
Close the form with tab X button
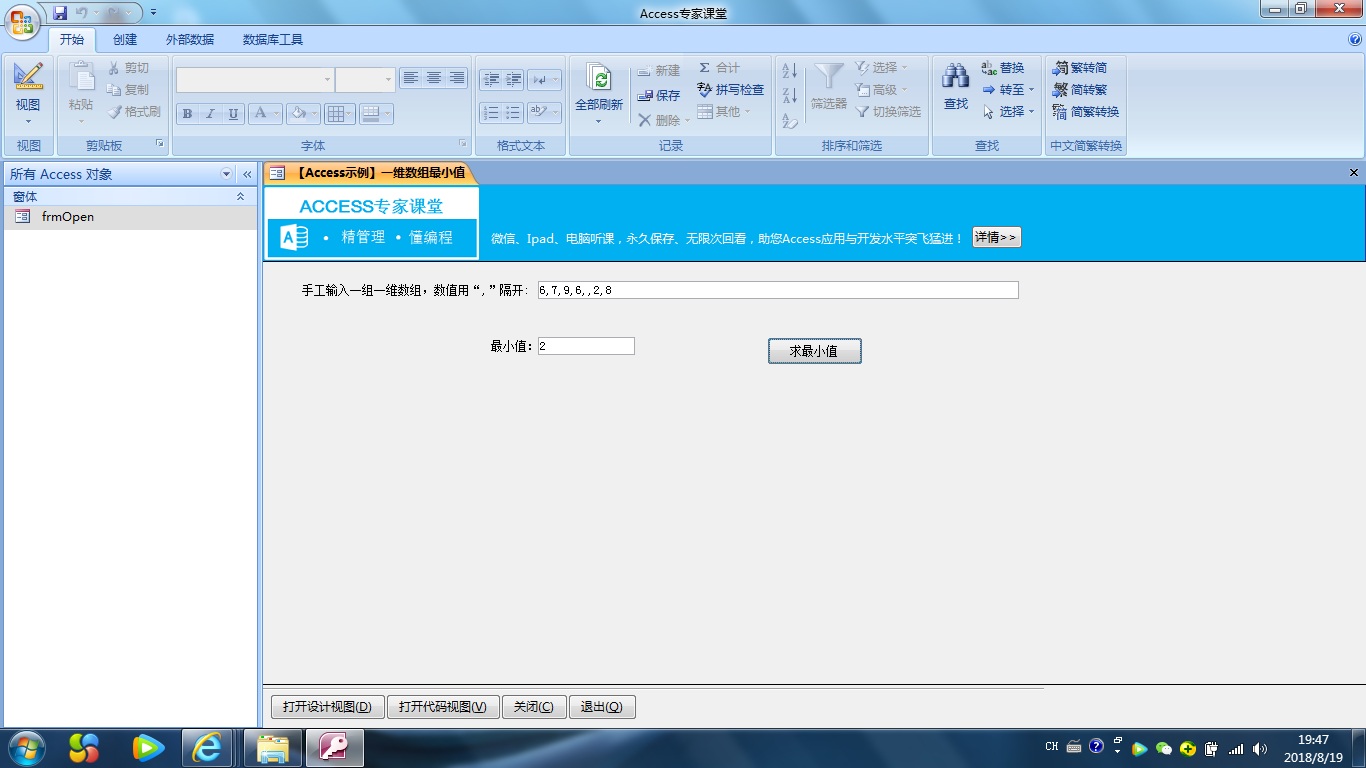click(1354, 173)
